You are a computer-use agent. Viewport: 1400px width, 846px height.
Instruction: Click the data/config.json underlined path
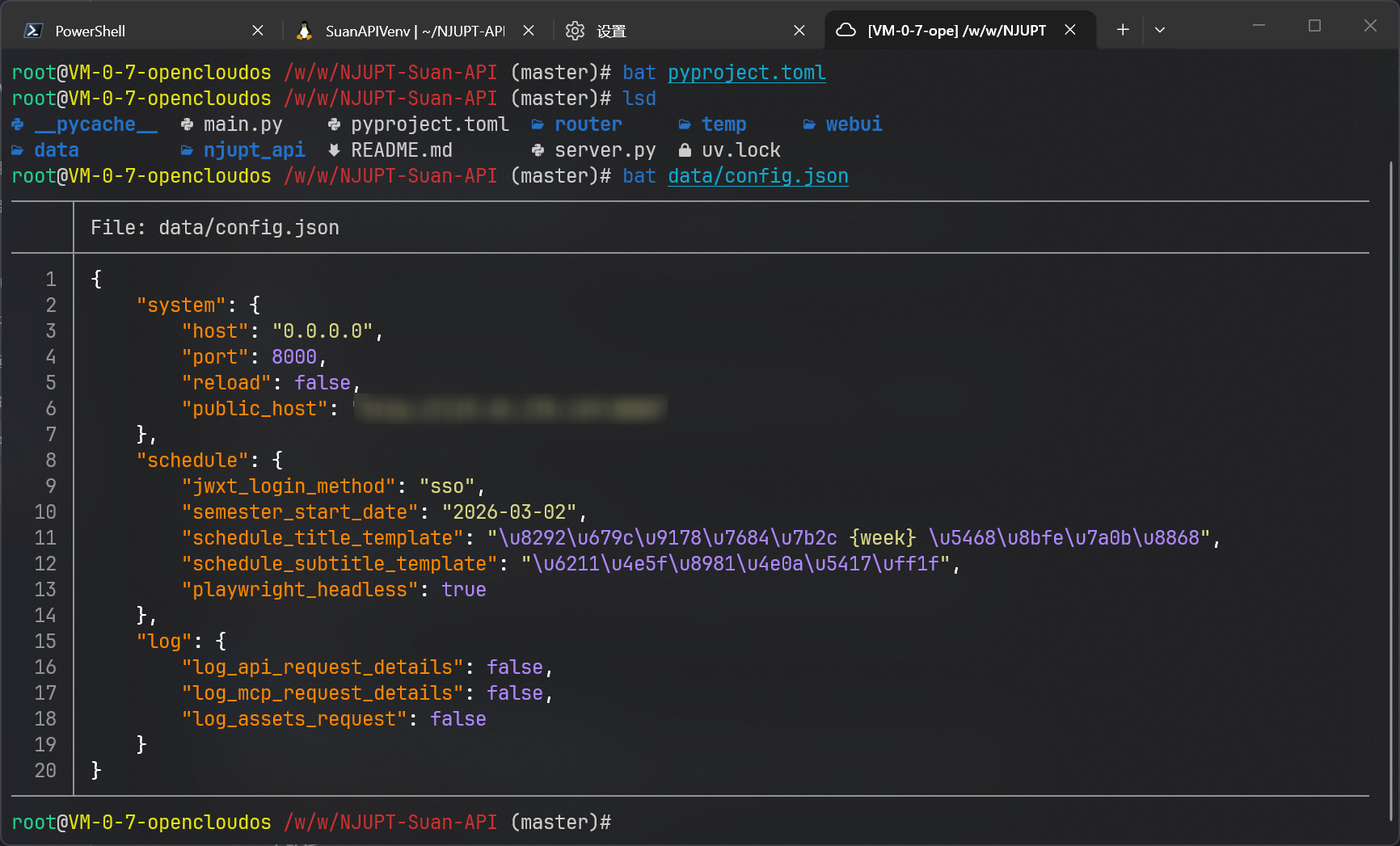pos(757,176)
